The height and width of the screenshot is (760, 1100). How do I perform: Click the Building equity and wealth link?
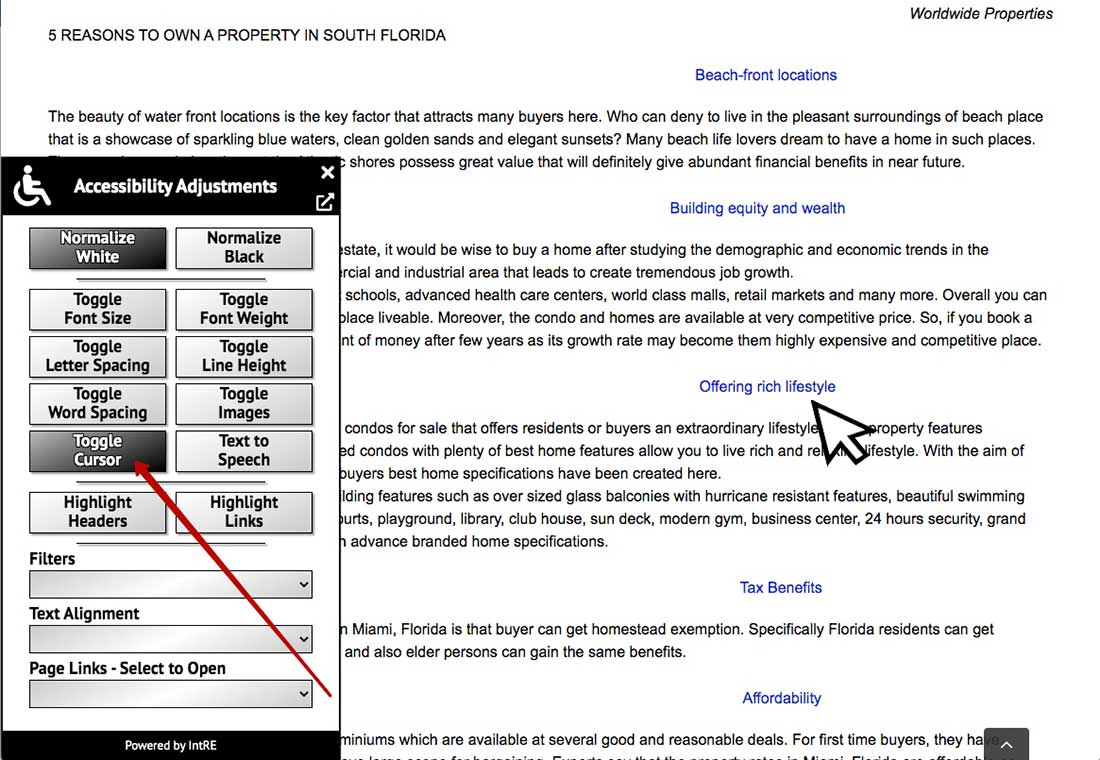[757, 208]
